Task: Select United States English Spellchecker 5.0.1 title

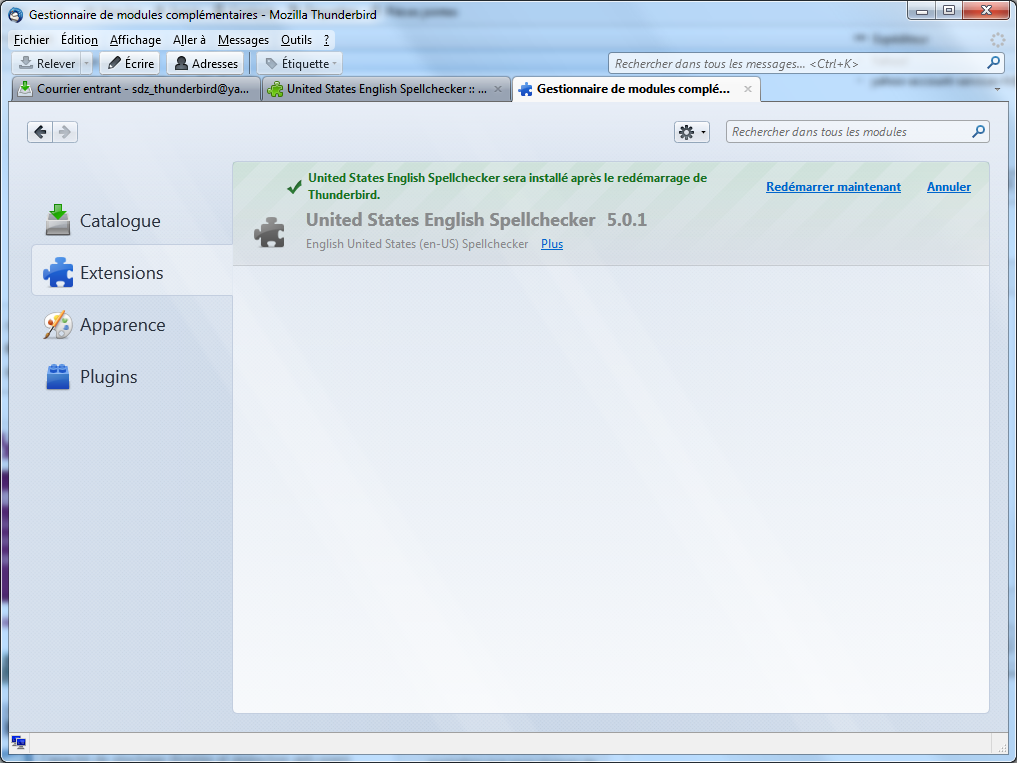Action: pos(476,220)
